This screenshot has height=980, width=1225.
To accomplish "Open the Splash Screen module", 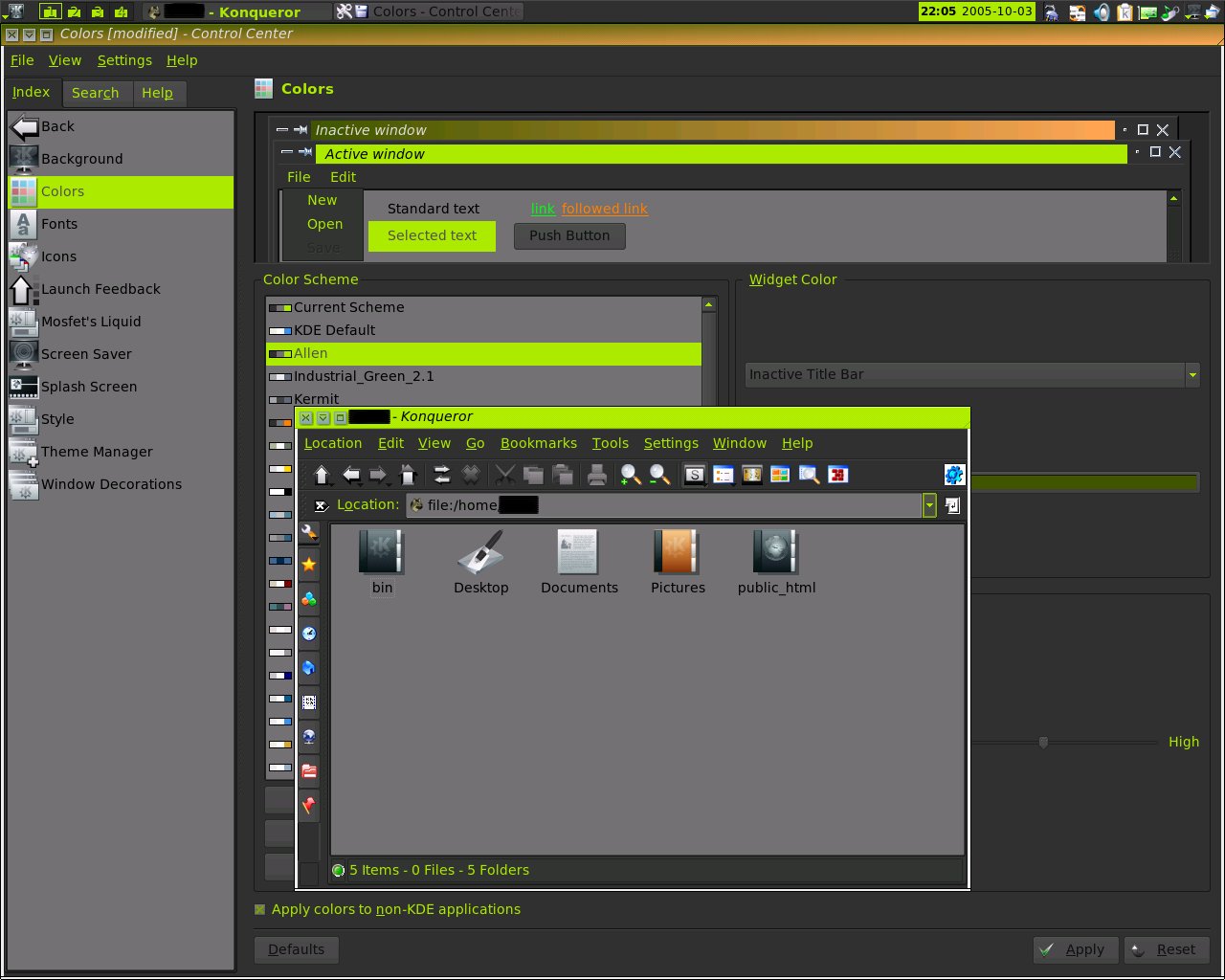I will coord(121,387).
